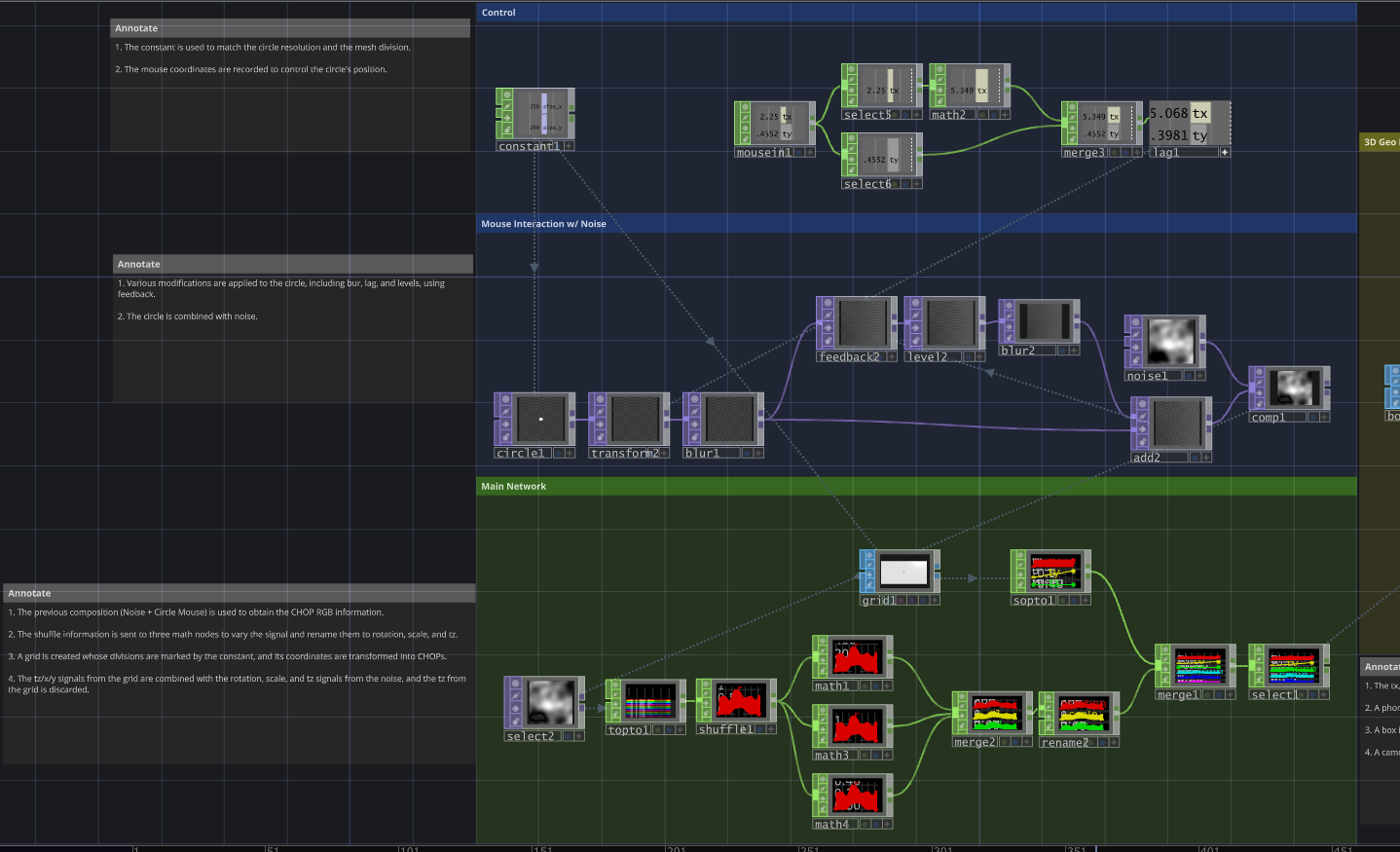This screenshot has width=1400, height=852.
Task: Click the plus viewer-active icon on constant1
Action: (x=569, y=146)
